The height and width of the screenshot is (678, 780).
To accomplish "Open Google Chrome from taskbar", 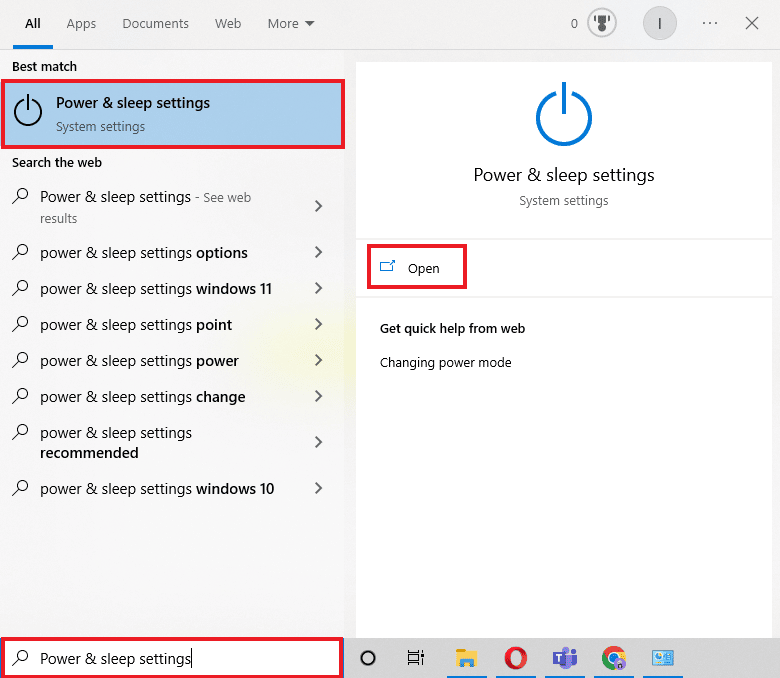I will click(614, 658).
